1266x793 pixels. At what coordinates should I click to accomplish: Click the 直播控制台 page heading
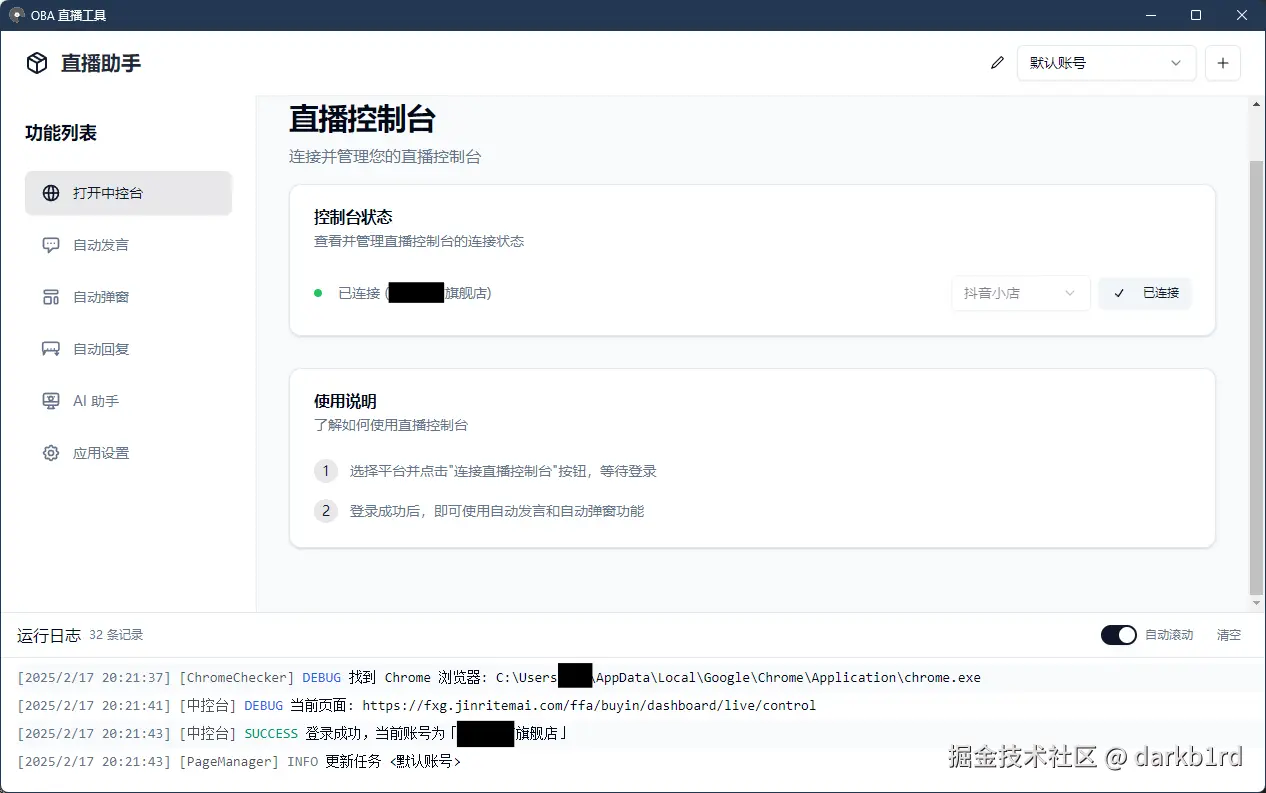pyautogui.click(x=362, y=119)
